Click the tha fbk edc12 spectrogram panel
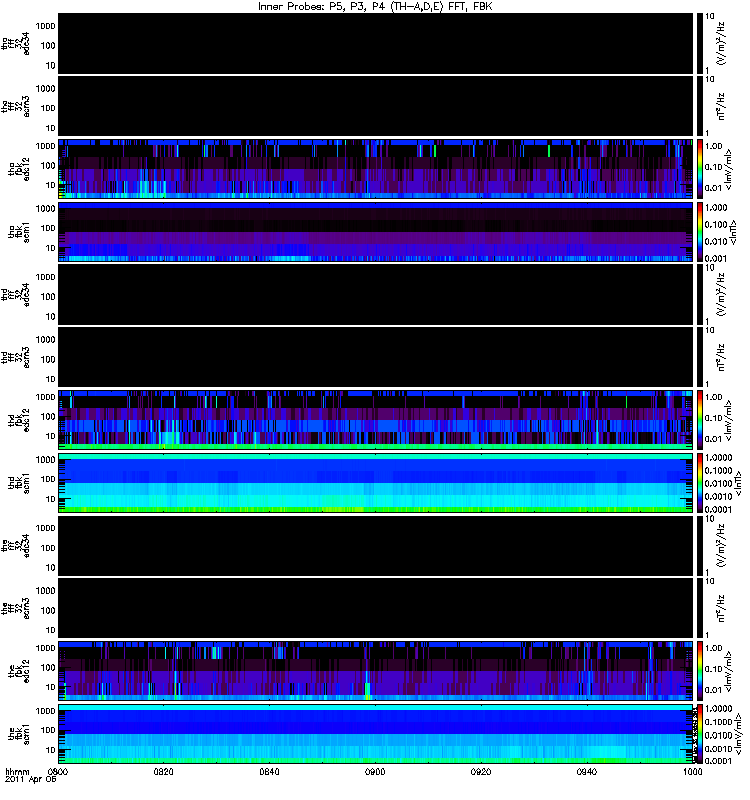750x800 pixels. (376, 169)
